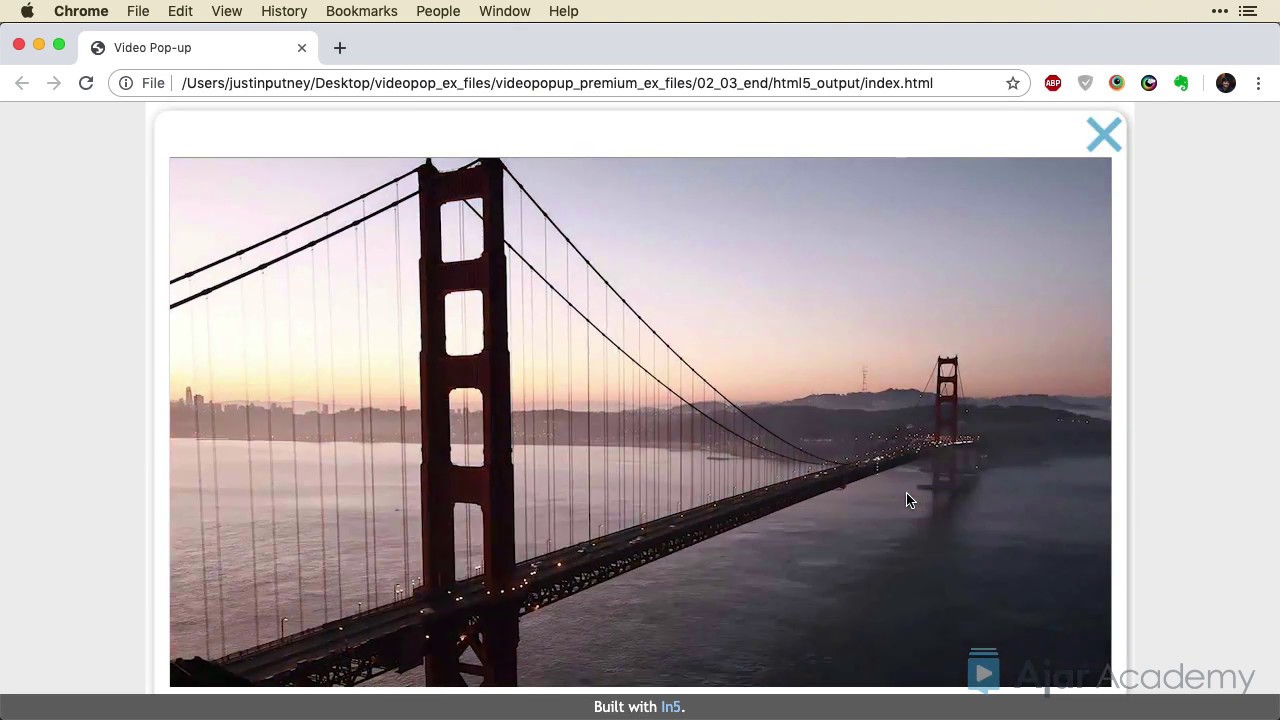Open a new tab with the plus button

coord(340,48)
